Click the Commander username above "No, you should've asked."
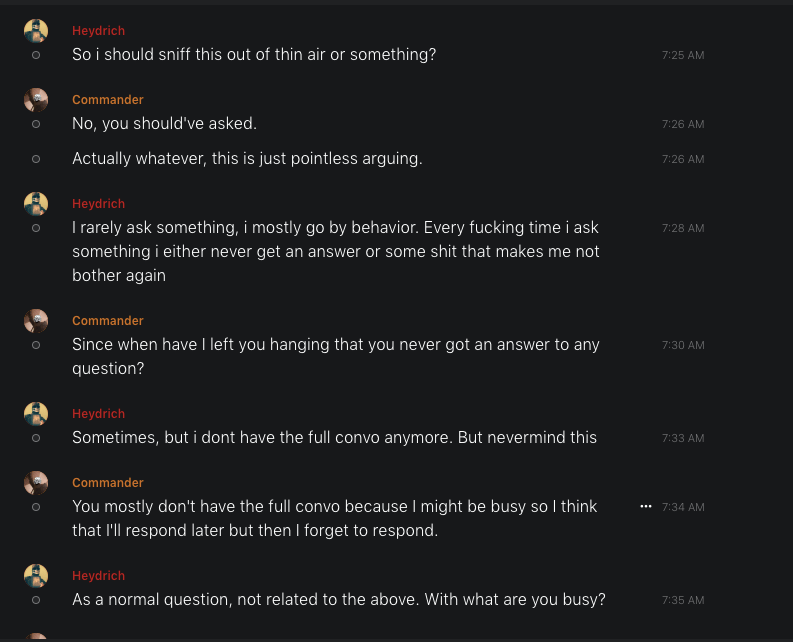Screen dimensions: 793x642 coord(108,100)
